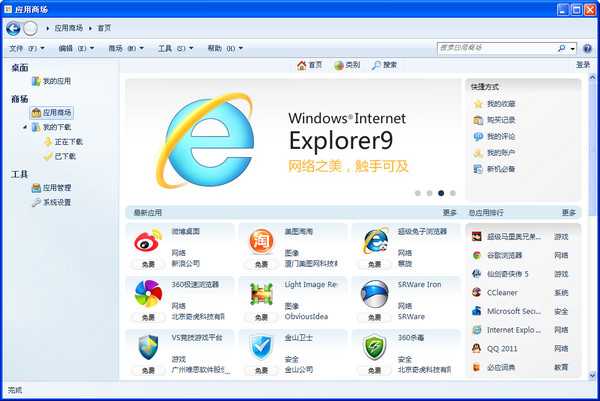Open QQ 2011 penguin icon in rankings
Viewport: 600px width, 401px height.
(x=477, y=348)
